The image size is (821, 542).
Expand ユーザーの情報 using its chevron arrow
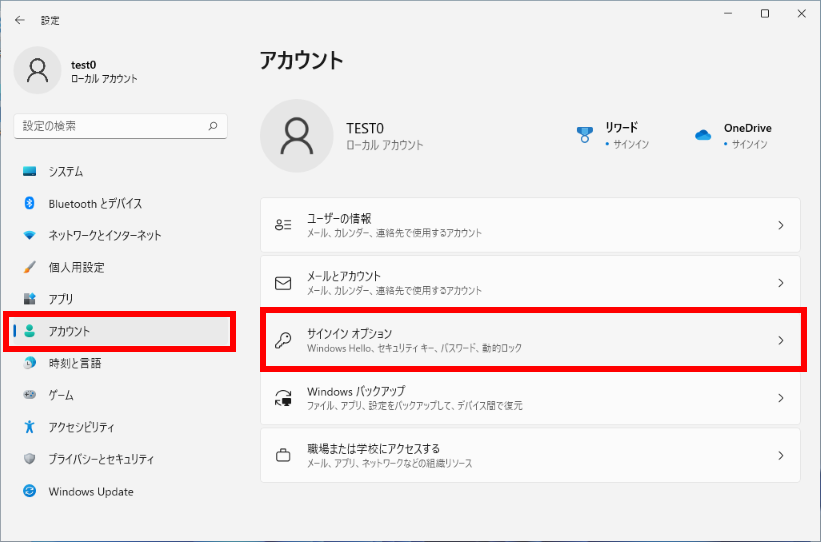(x=780, y=226)
